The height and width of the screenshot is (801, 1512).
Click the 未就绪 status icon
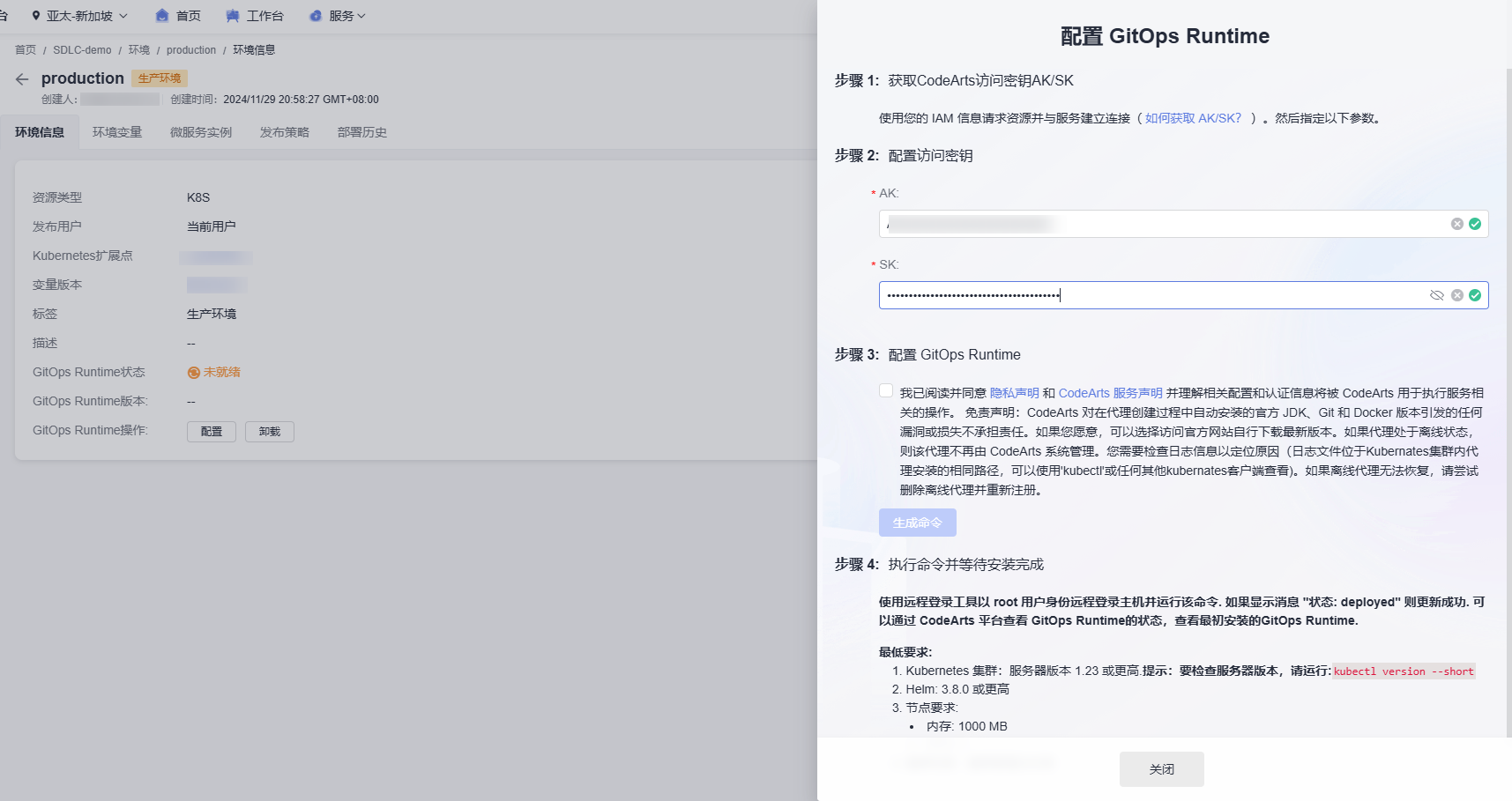(x=194, y=373)
